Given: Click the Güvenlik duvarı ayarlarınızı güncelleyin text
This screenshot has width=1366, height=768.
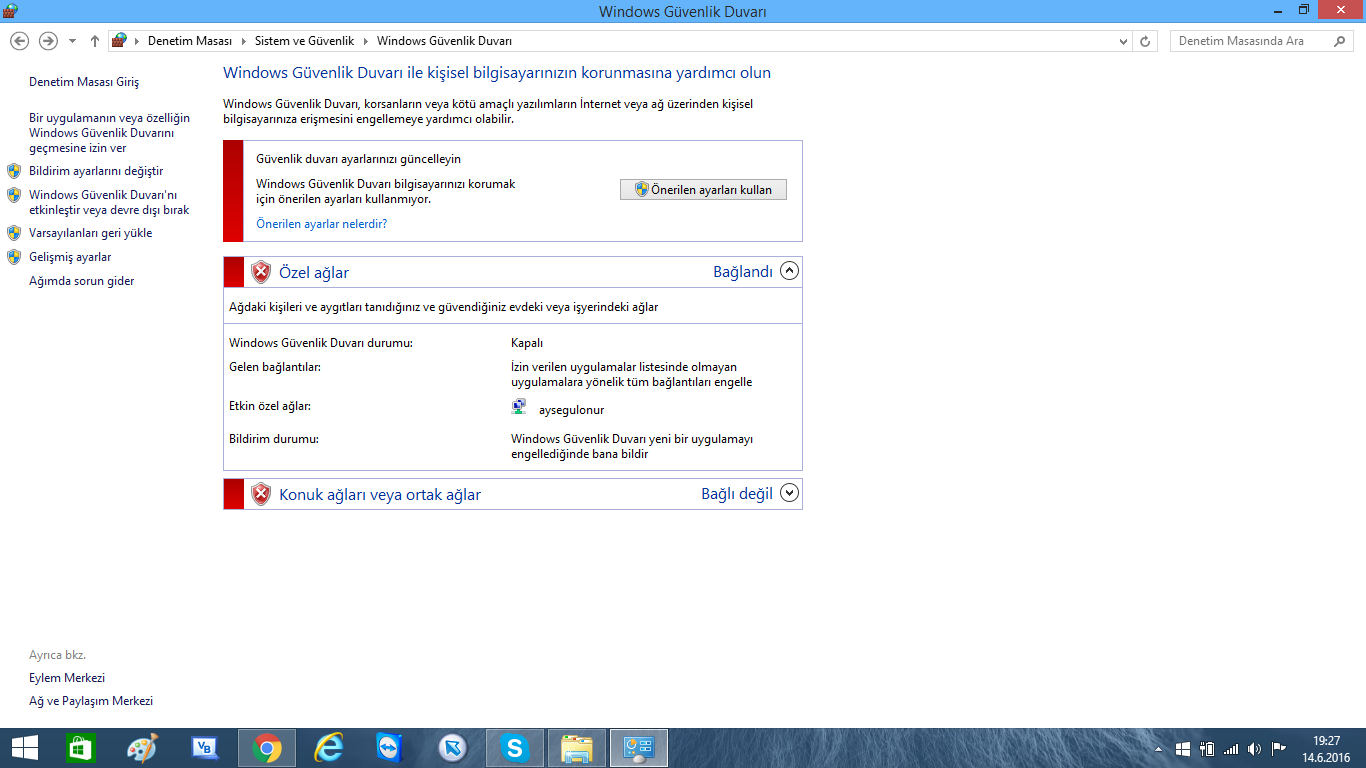Looking at the screenshot, I should point(358,159).
